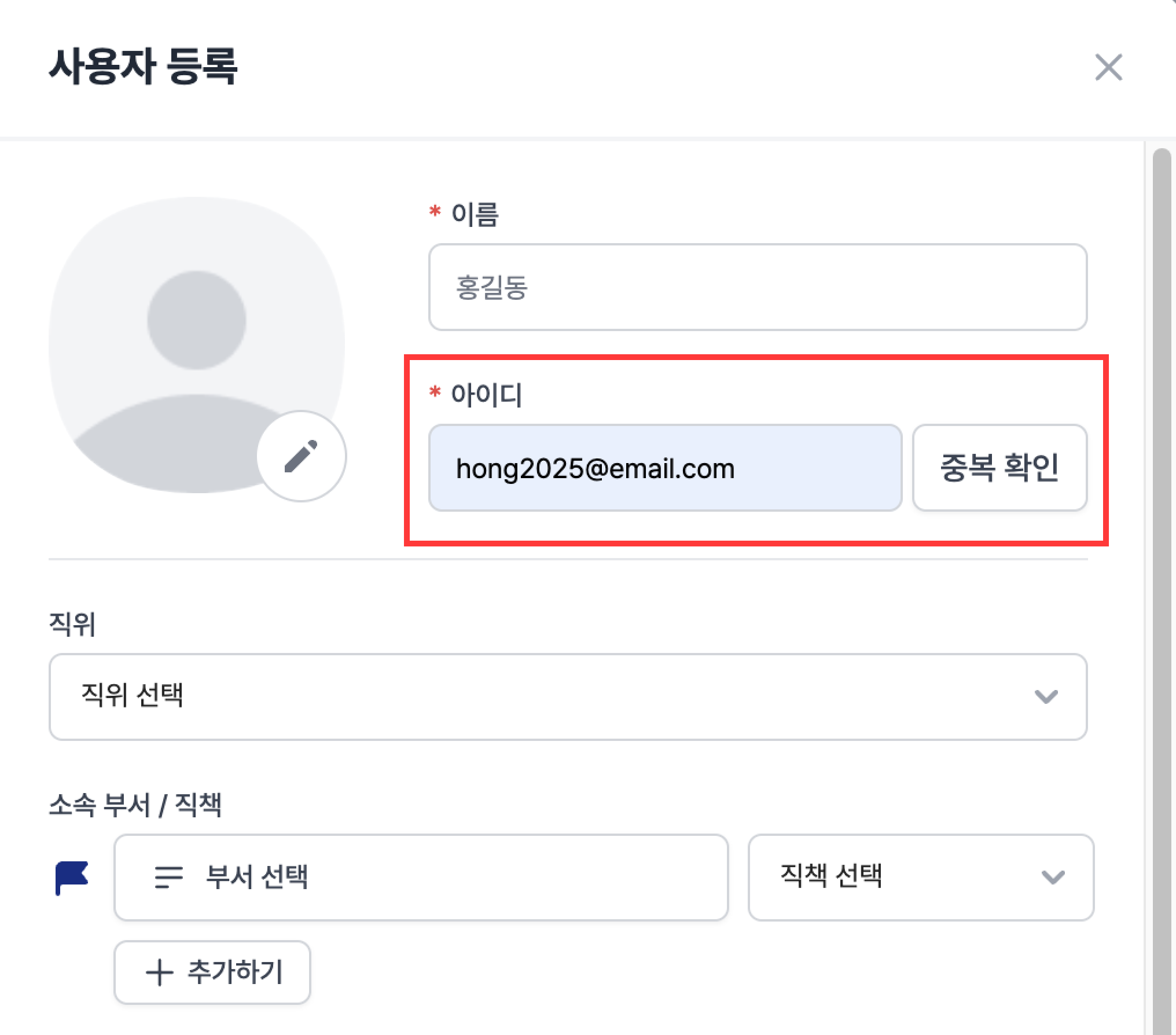This screenshot has height=1035, width=1176.
Task: Click the 소속 부서 / 직책 label
Action: tap(135, 805)
